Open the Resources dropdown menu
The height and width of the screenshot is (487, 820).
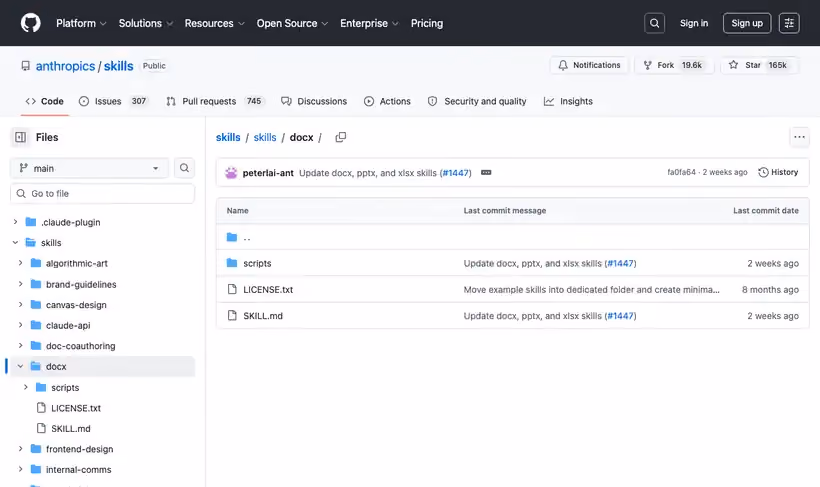(214, 23)
